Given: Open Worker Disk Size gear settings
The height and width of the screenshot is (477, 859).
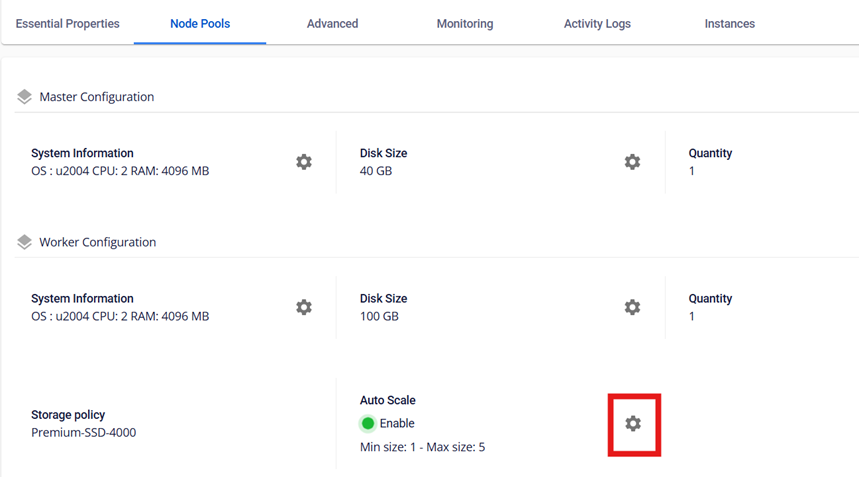Looking at the screenshot, I should click(632, 307).
